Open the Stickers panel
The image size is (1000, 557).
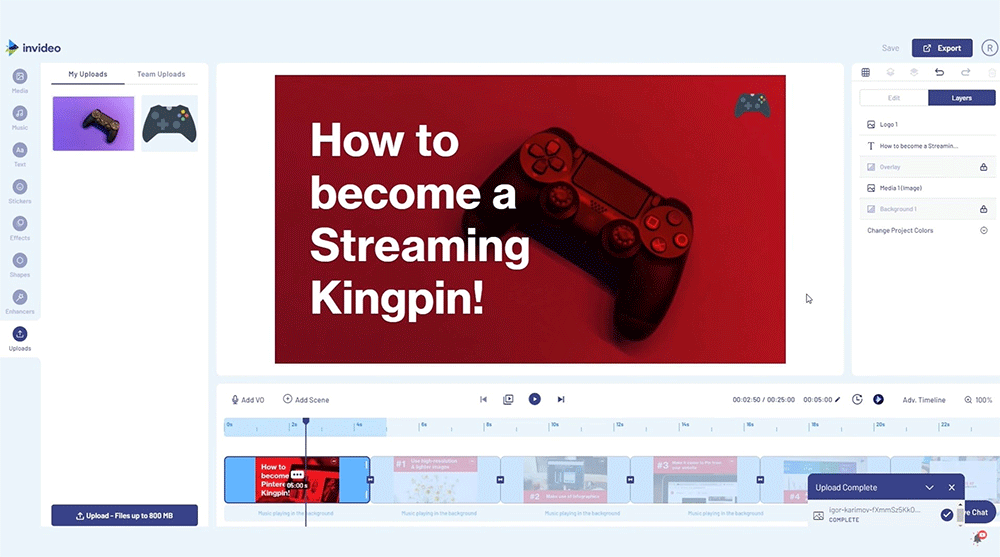pos(20,187)
